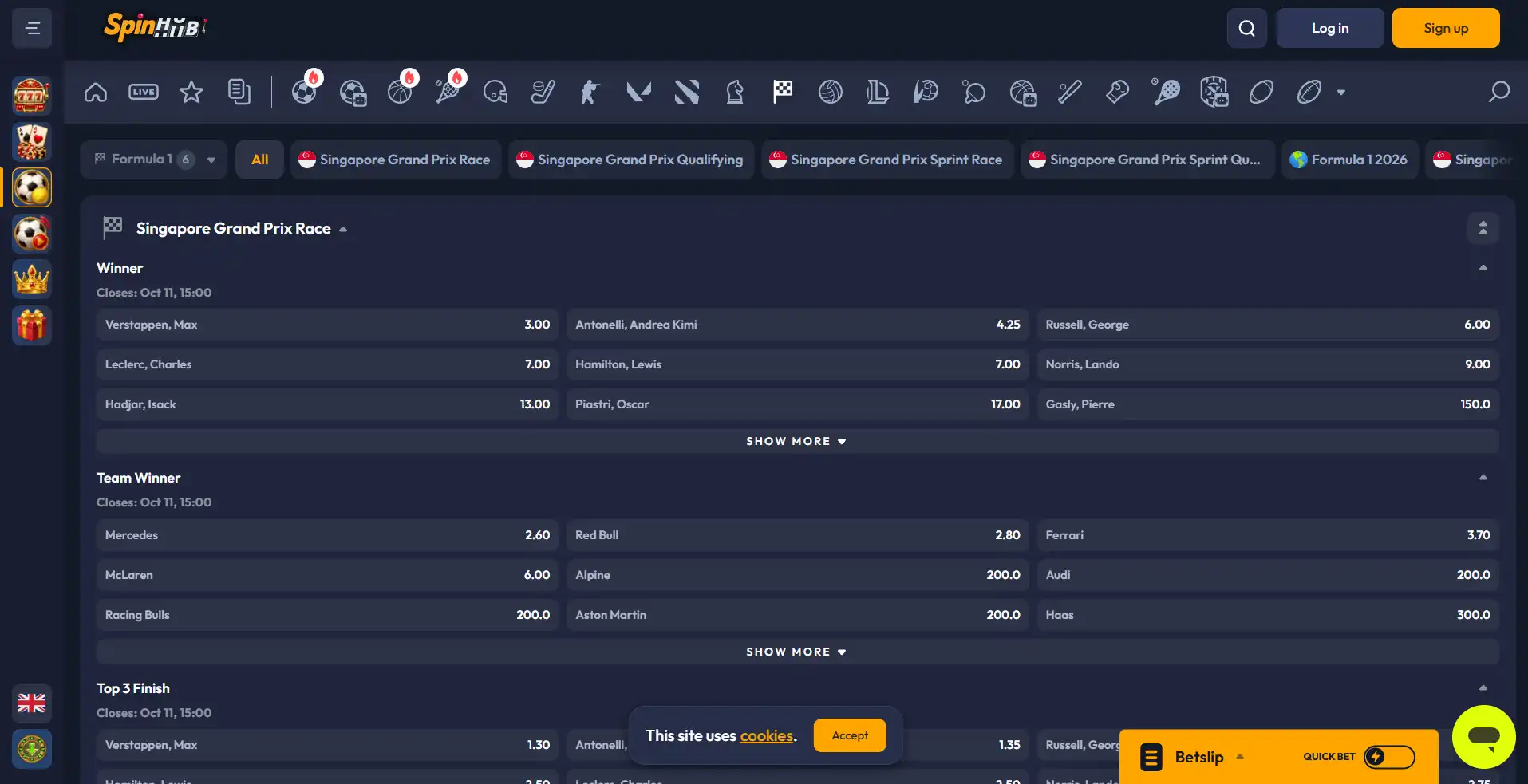Open the Formula 1 category dropdown
Viewport: 1528px width, 784px height.
pyautogui.click(x=154, y=160)
